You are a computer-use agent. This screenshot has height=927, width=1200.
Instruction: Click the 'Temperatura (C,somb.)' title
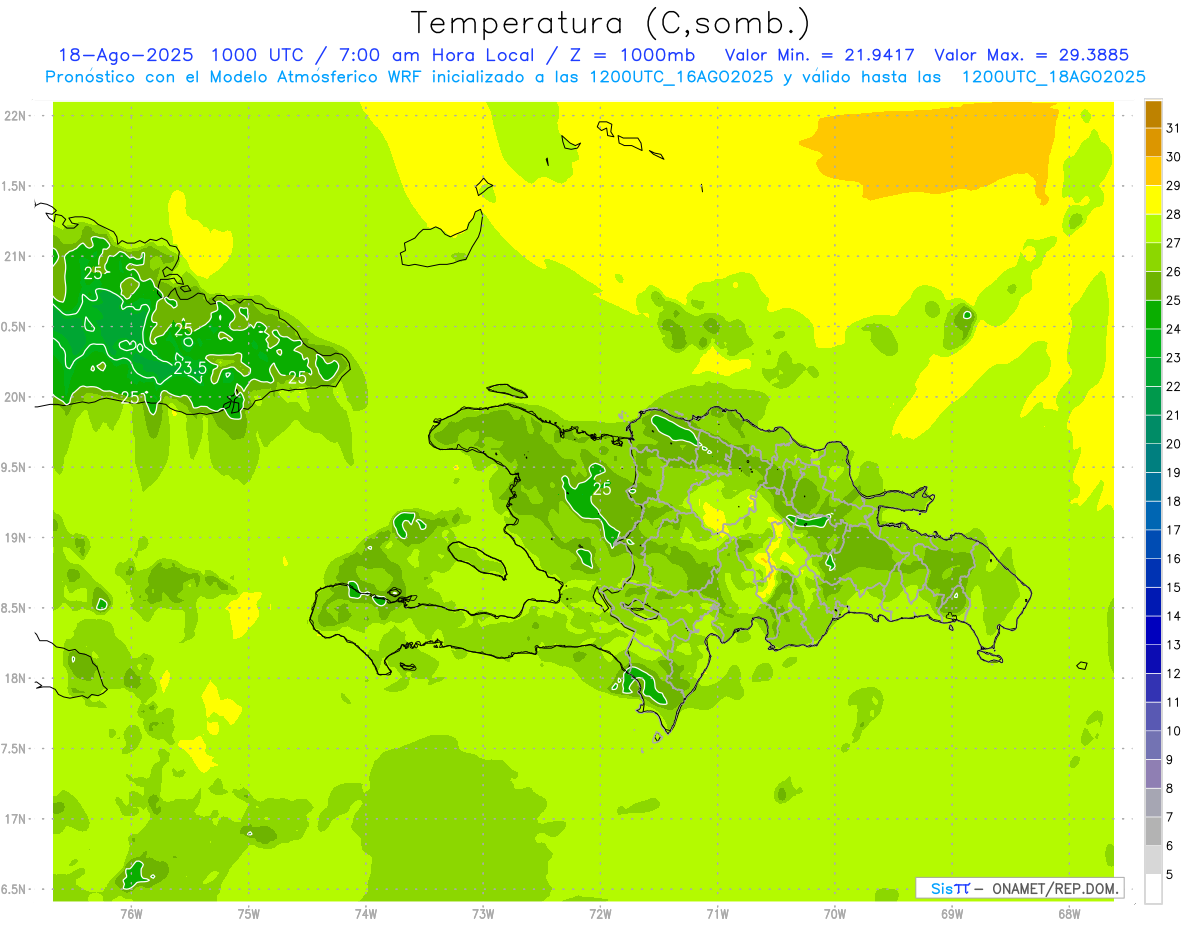pyautogui.click(x=611, y=23)
